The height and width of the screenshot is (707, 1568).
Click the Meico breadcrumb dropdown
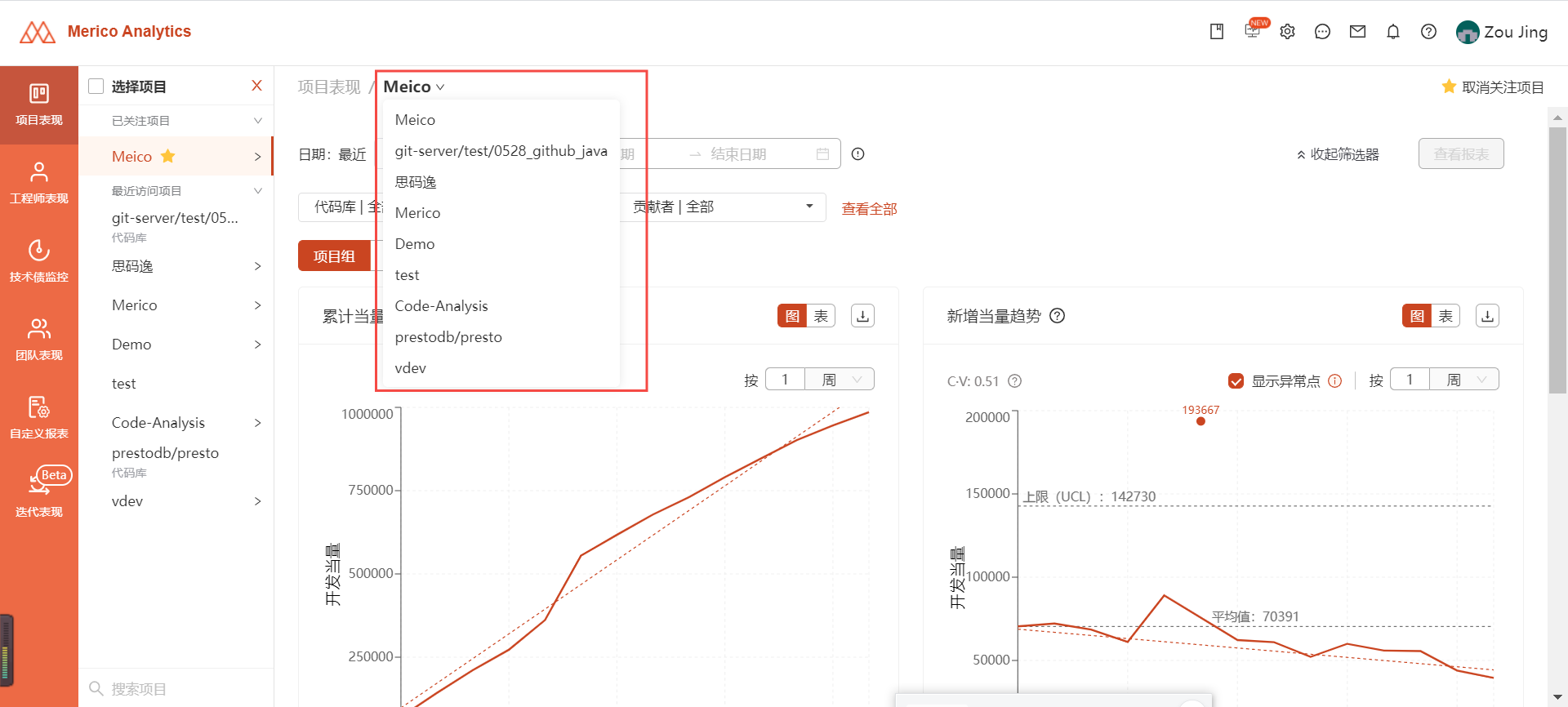(414, 87)
